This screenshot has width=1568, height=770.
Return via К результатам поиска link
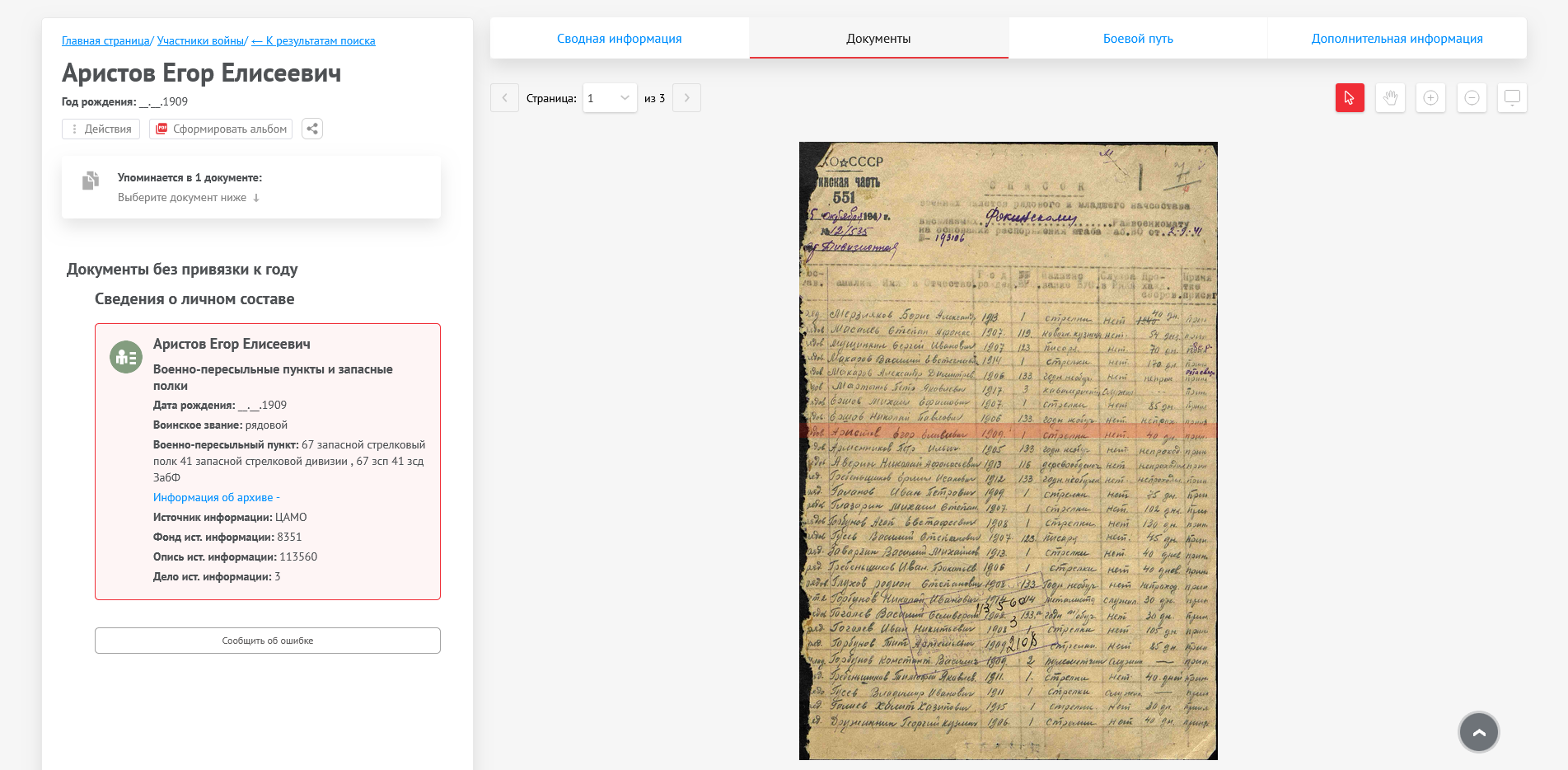click(313, 41)
